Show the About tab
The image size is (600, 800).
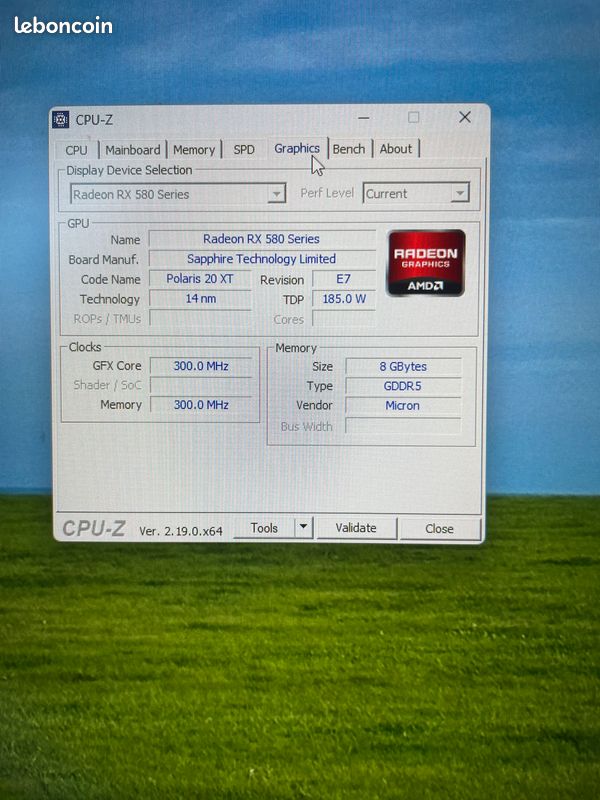click(395, 149)
